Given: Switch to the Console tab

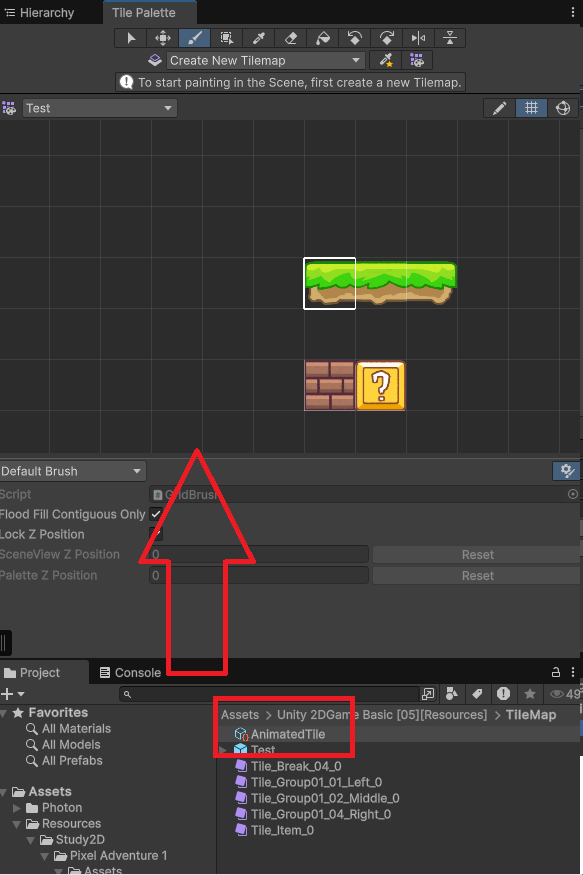Looking at the screenshot, I should coord(131,672).
